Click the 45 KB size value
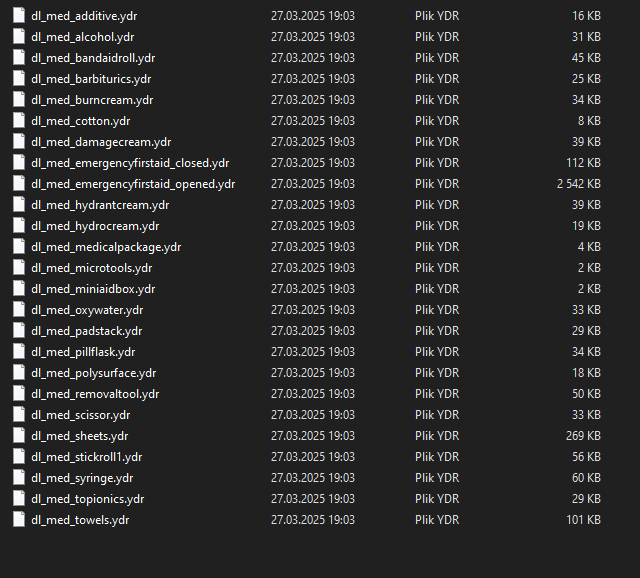This screenshot has height=578, width=640. [587, 58]
